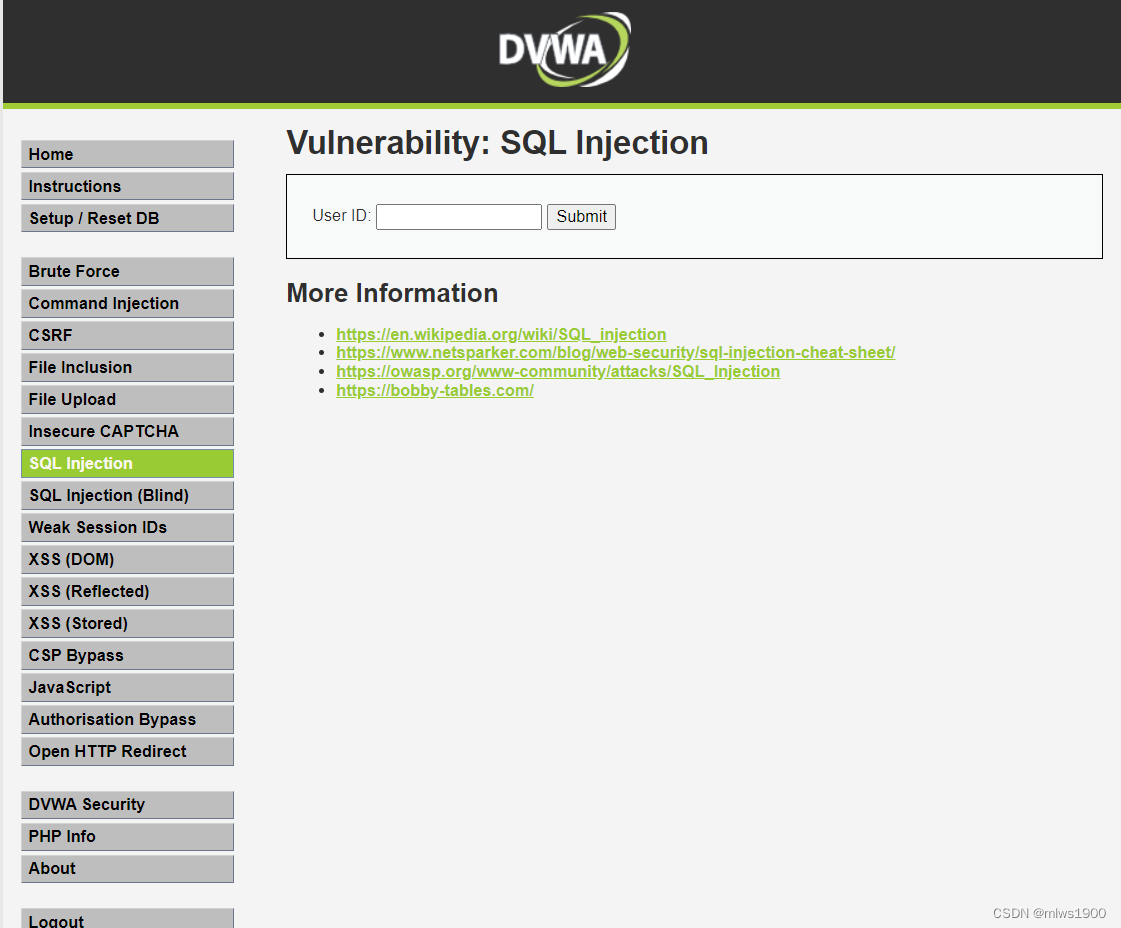Viewport: 1121px width, 928px height.
Task: Open XSS (DOM) page
Action: point(127,559)
